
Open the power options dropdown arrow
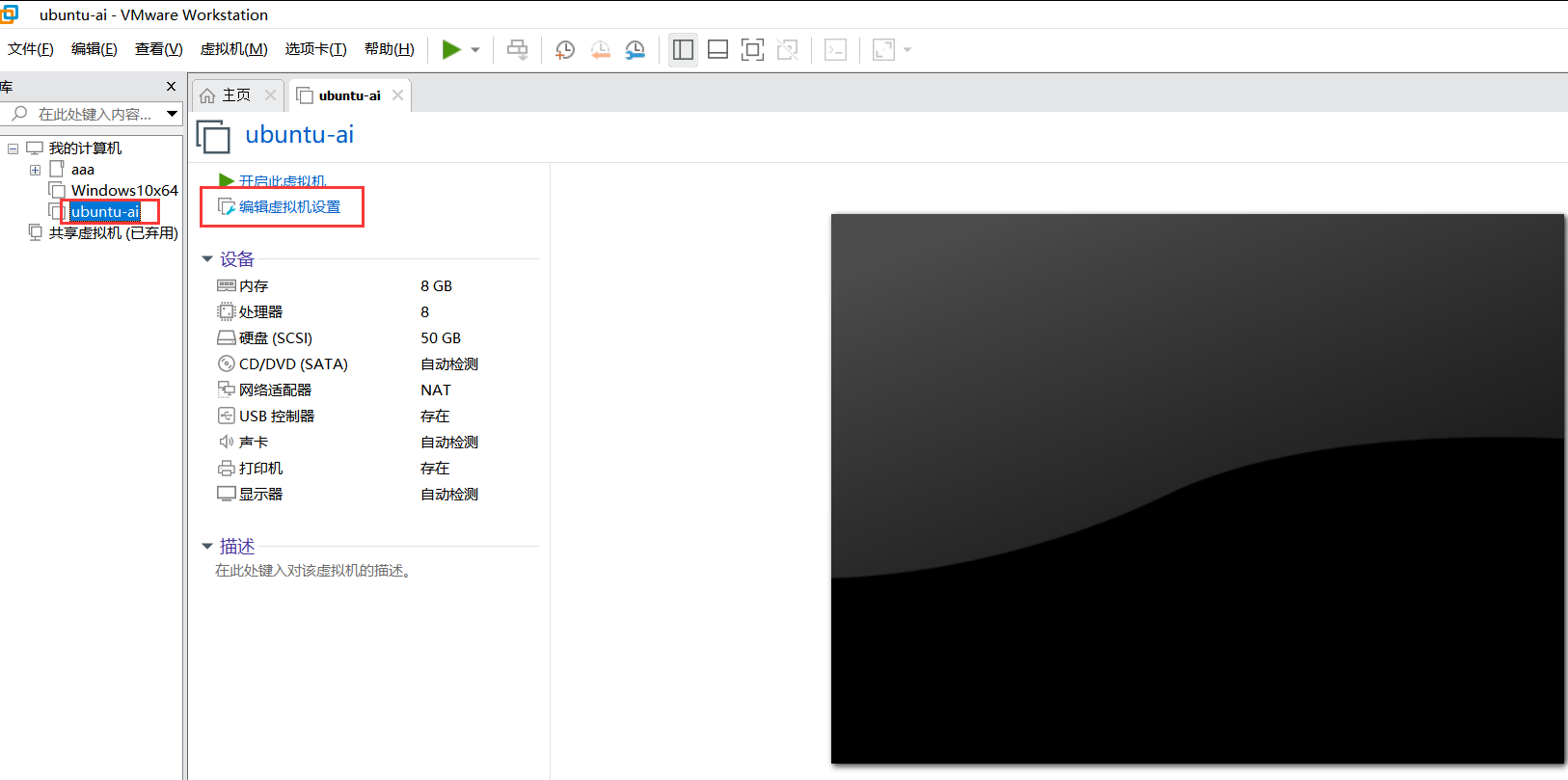tap(475, 50)
